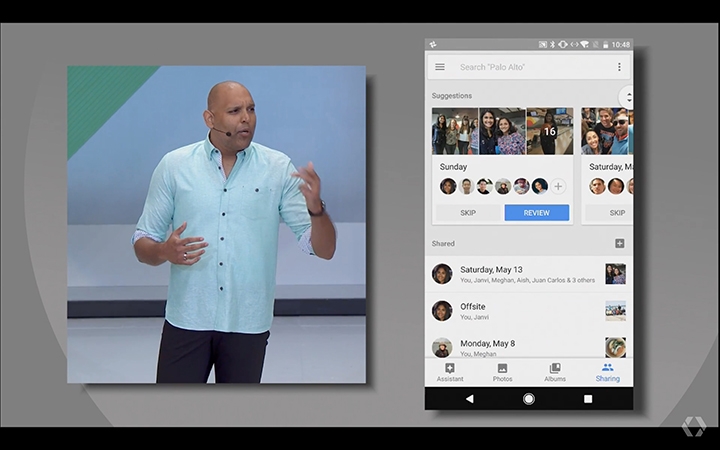The height and width of the screenshot is (450, 720).
Task: Tap the Wi-Fi status bar icon
Action: 585,45
